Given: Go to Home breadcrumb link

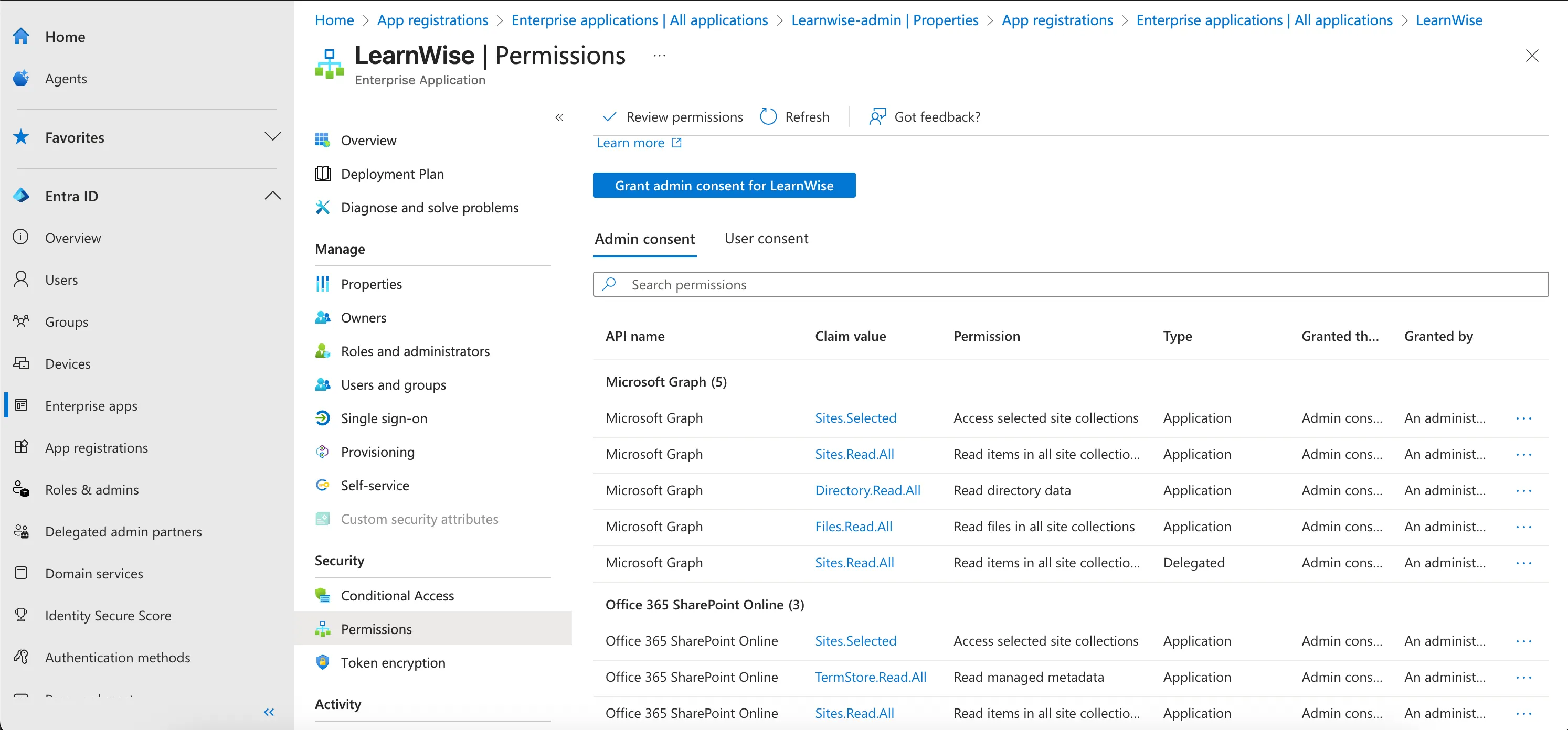Looking at the screenshot, I should point(334,20).
